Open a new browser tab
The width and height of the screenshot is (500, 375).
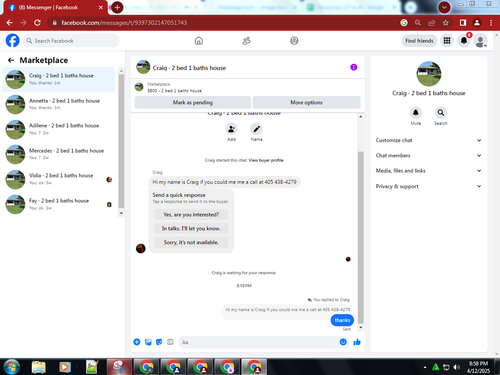coord(117,7)
